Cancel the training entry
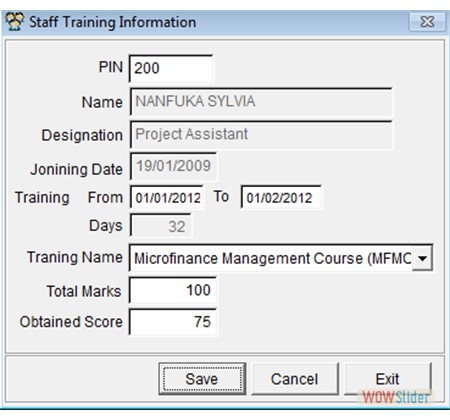Screen dimensions: 450x420 [x=295, y=379]
